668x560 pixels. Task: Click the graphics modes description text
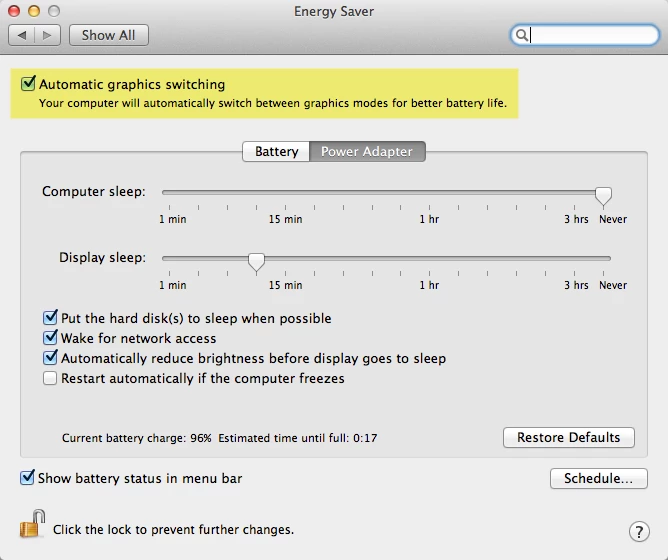click(273, 103)
